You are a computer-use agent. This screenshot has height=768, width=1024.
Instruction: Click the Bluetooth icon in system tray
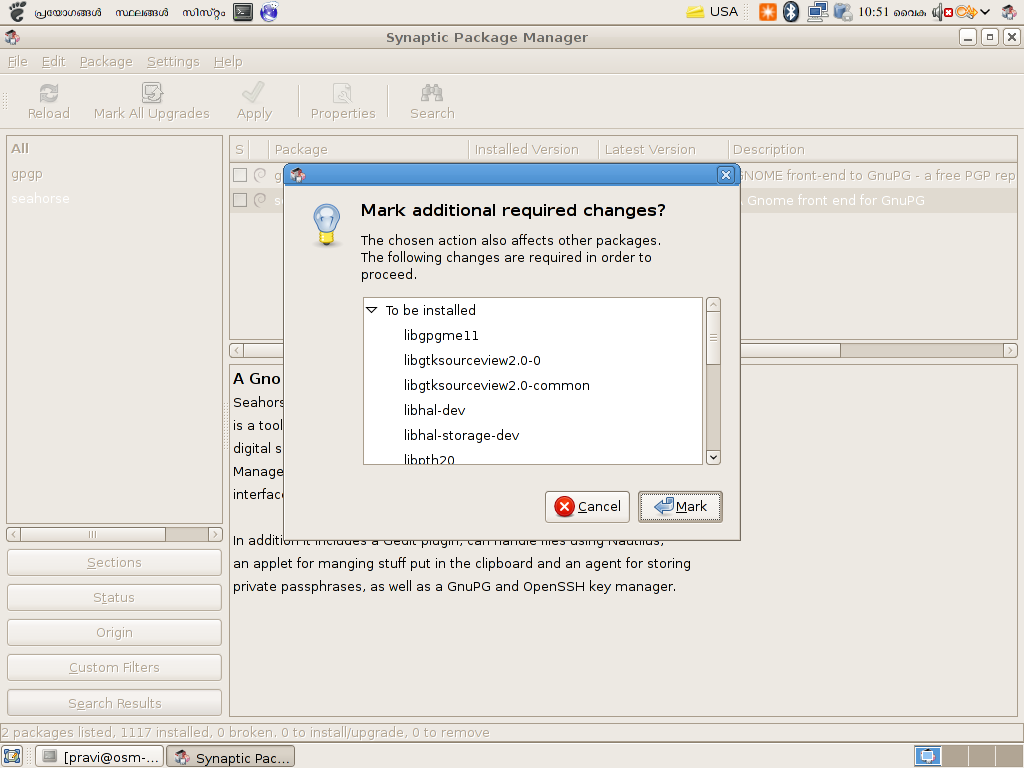tap(791, 12)
